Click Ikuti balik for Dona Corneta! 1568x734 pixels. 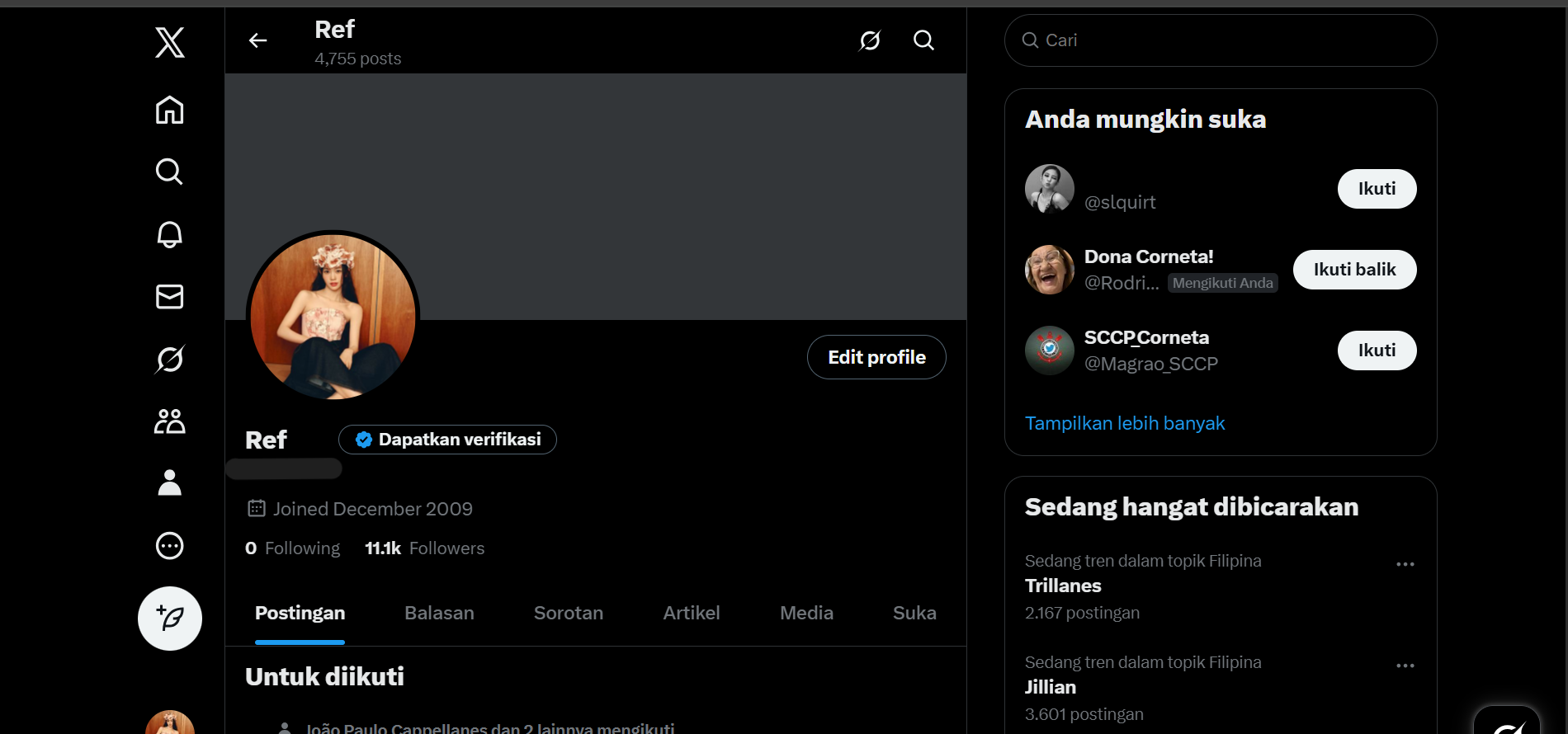1354,270
